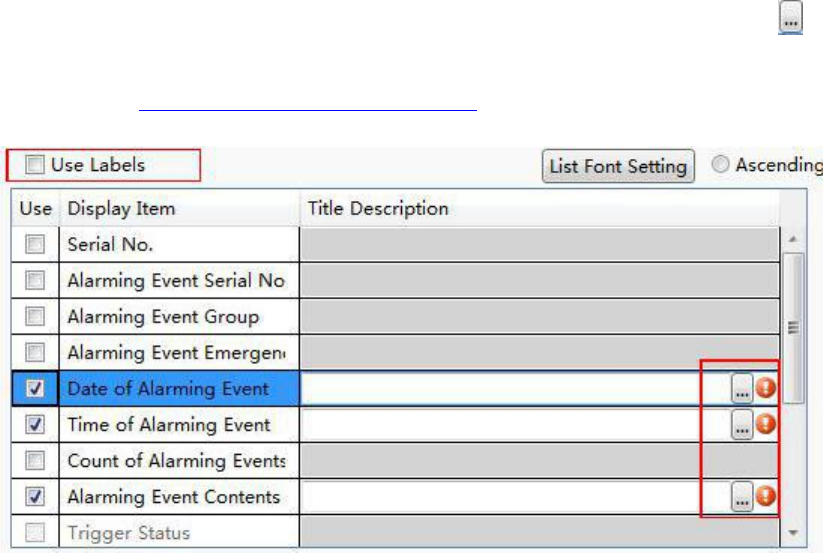Check the Serial No. use checkbox
This screenshot has height=553, width=823.
tap(35, 244)
